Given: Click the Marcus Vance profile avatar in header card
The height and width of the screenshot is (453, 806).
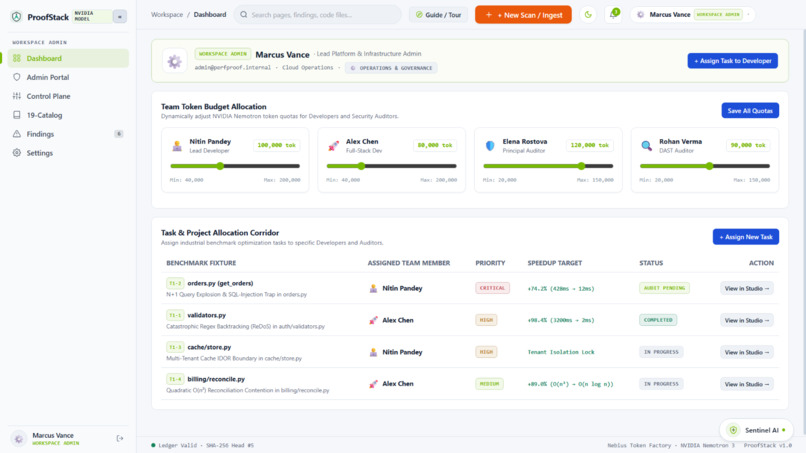Looking at the screenshot, I should pyautogui.click(x=175, y=62).
